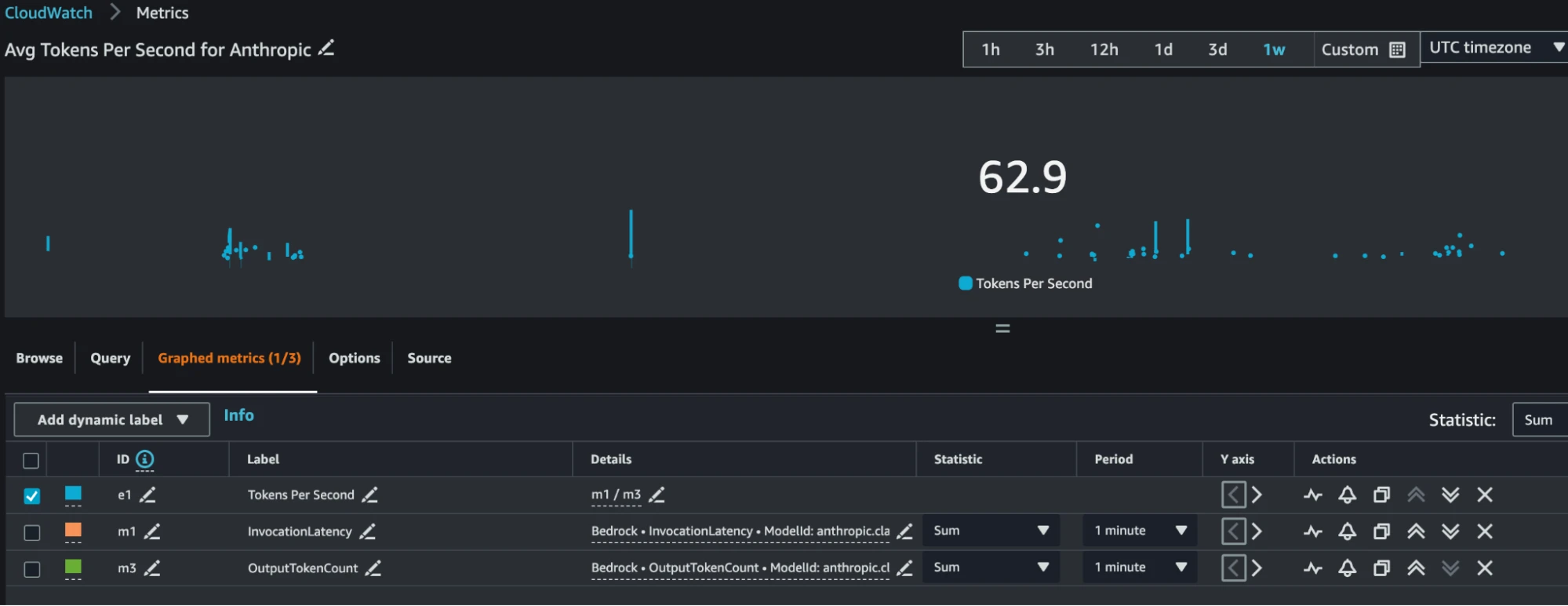1568x606 pixels.
Task: Open InvocationLatency Period dropdown
Action: (1141, 531)
